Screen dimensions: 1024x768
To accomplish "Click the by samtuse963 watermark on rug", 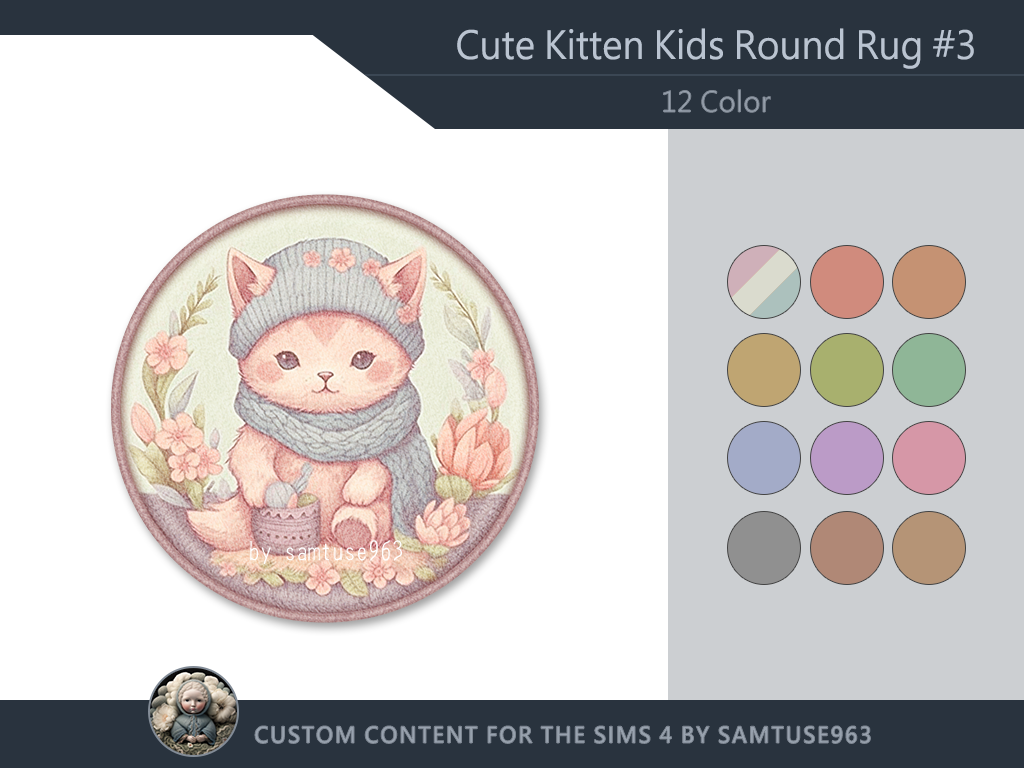I will point(326,552).
